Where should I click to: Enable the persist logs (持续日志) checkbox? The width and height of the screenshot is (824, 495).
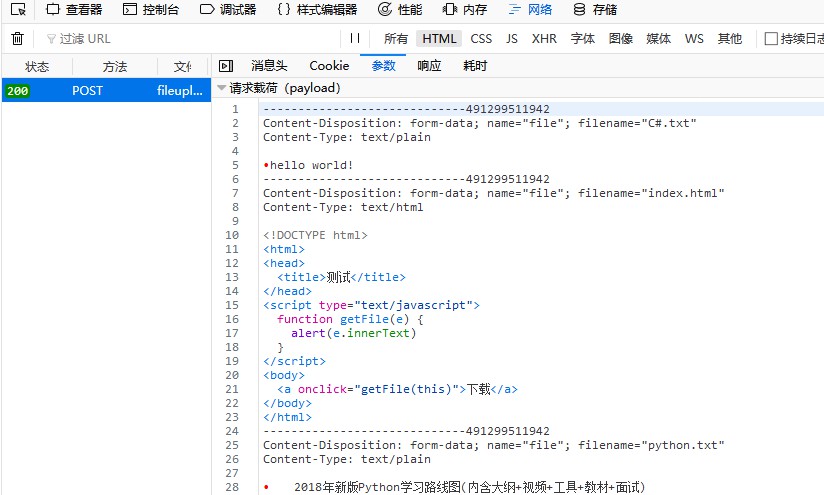pos(771,39)
